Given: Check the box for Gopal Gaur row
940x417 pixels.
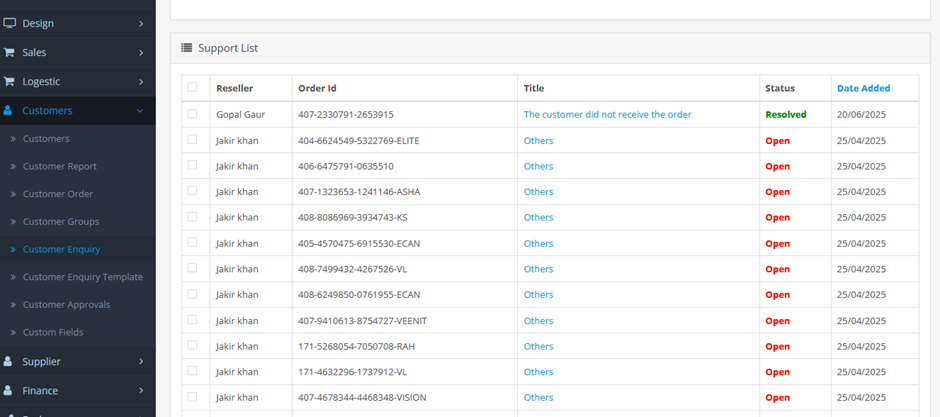Looking at the screenshot, I should (192, 114).
